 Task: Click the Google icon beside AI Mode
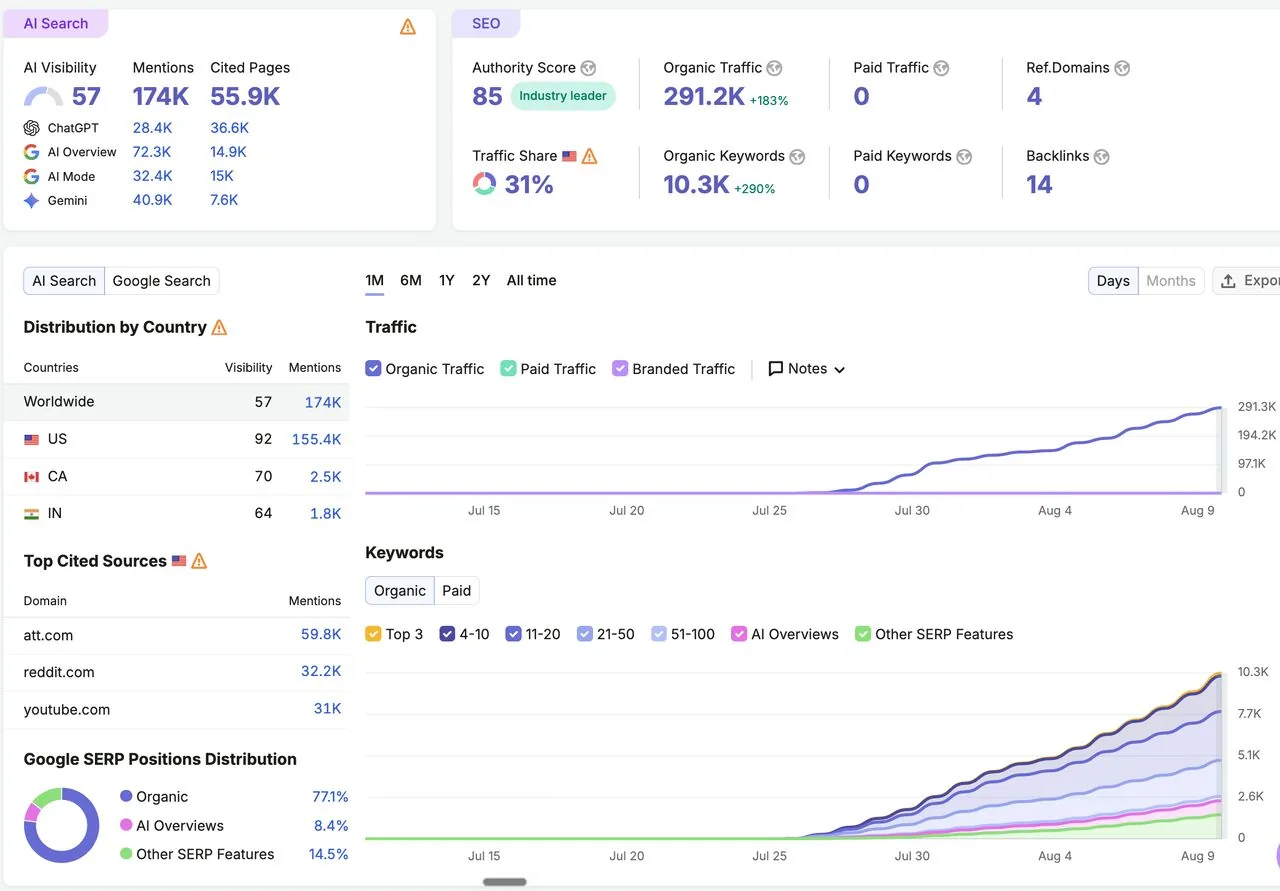tap(31, 176)
